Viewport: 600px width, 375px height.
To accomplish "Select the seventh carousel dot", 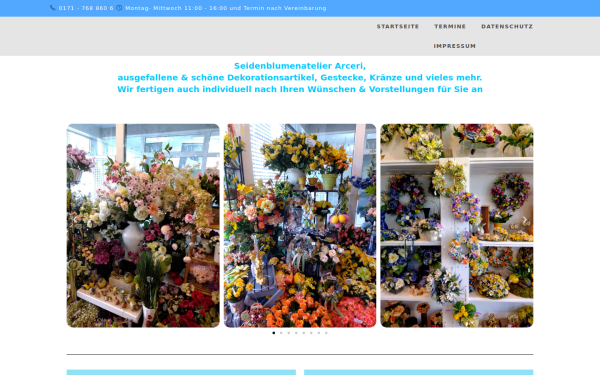I will (x=319, y=333).
